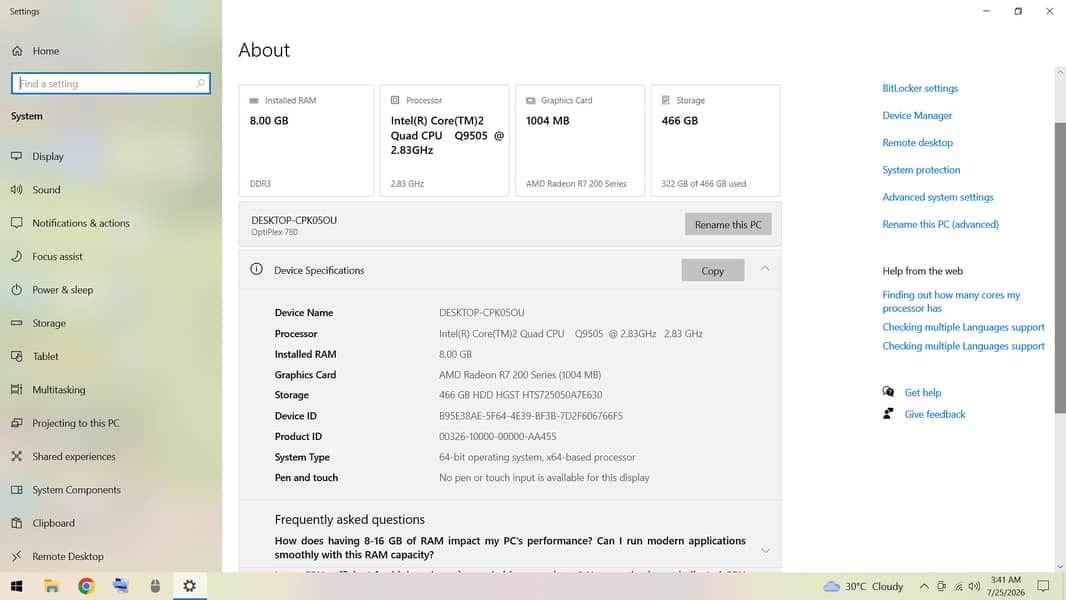Image resolution: width=1066 pixels, height=600 pixels.
Task: Open File Explorer from the taskbar
Action: pos(52,586)
